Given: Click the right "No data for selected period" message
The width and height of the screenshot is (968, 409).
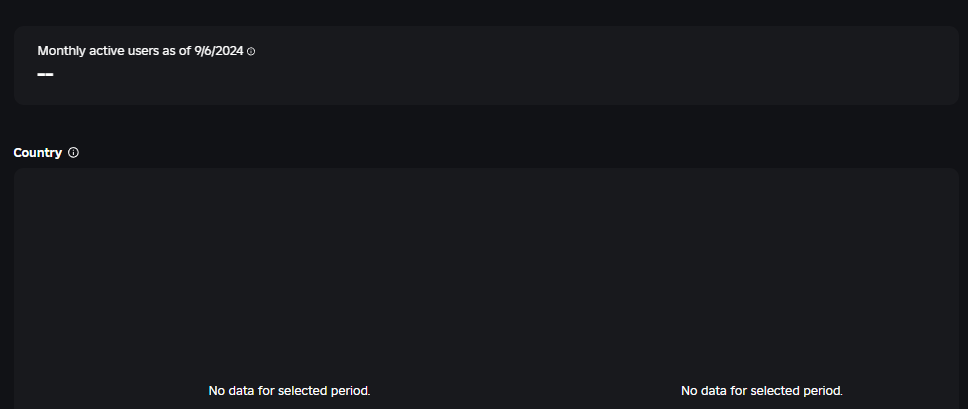Looking at the screenshot, I should (761, 390).
